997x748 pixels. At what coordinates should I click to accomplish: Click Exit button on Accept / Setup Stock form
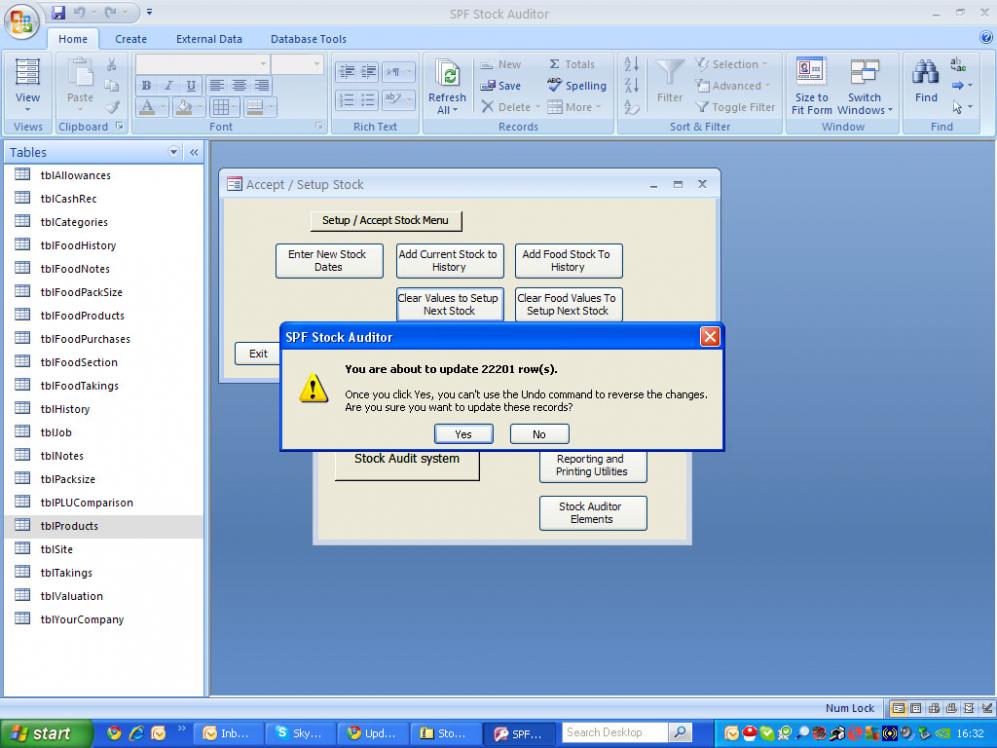tap(258, 354)
